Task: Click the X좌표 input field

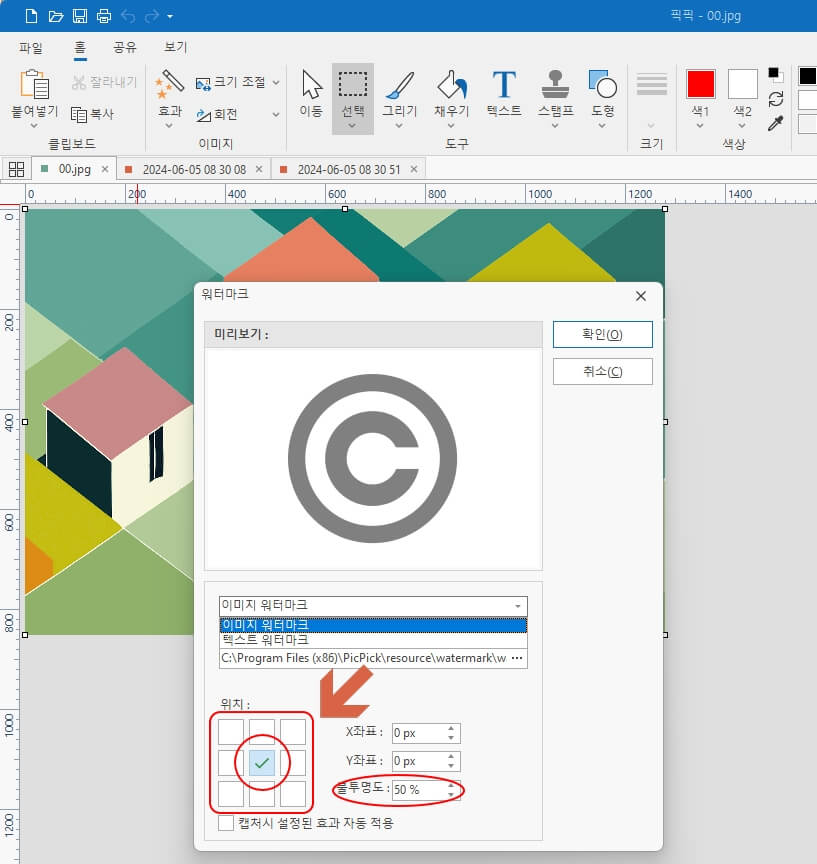Action: tap(425, 733)
